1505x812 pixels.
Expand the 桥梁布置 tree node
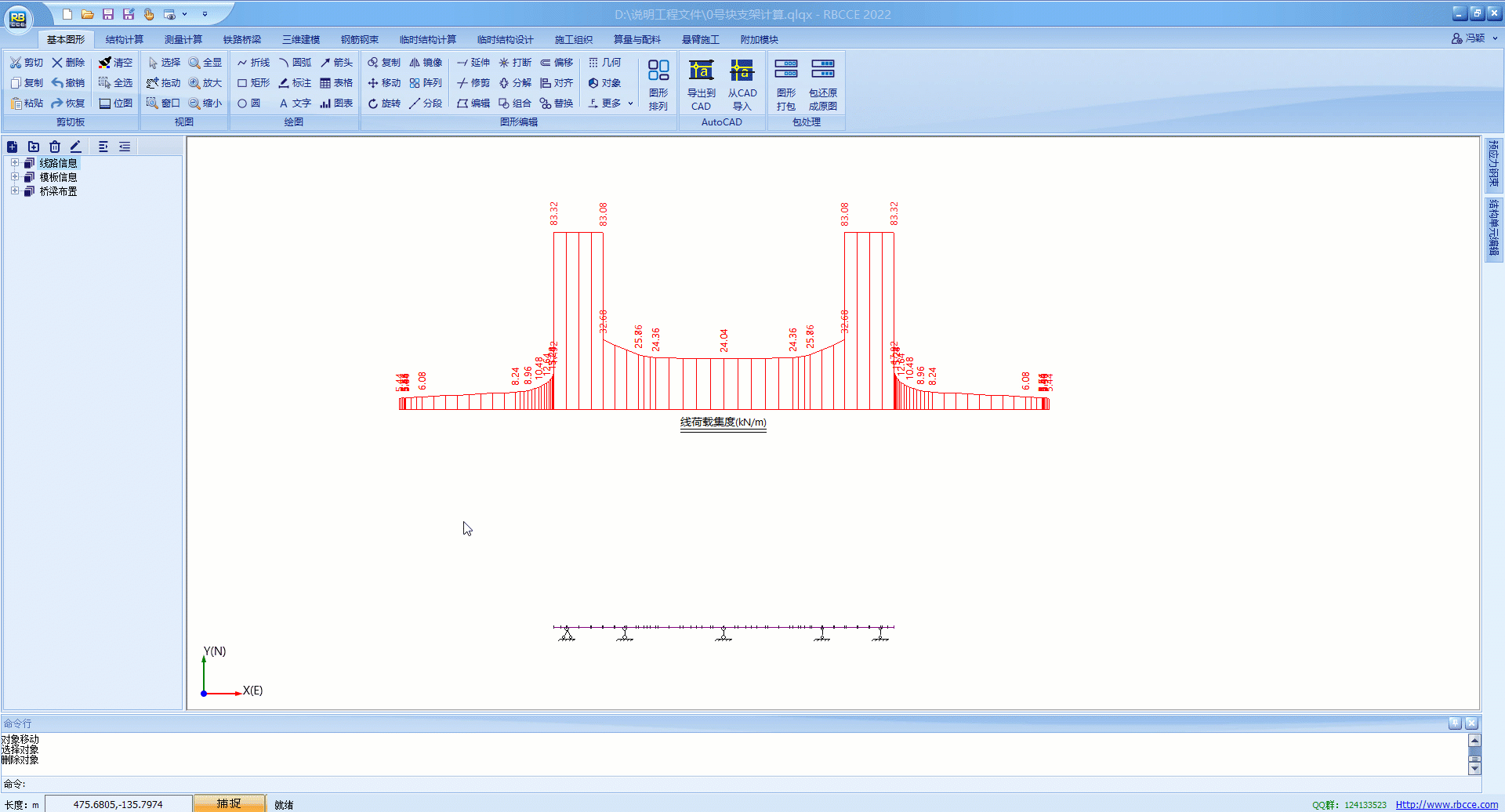click(x=14, y=191)
